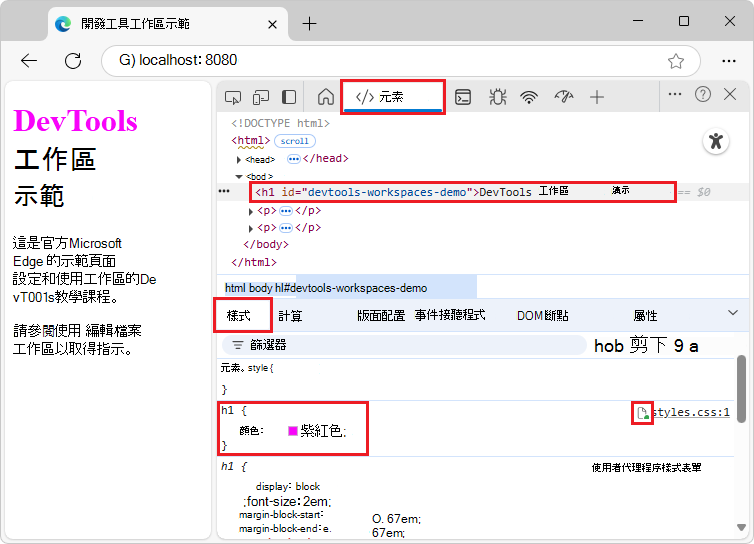Click the display: block declaration
754x544 pixels.
point(288,486)
